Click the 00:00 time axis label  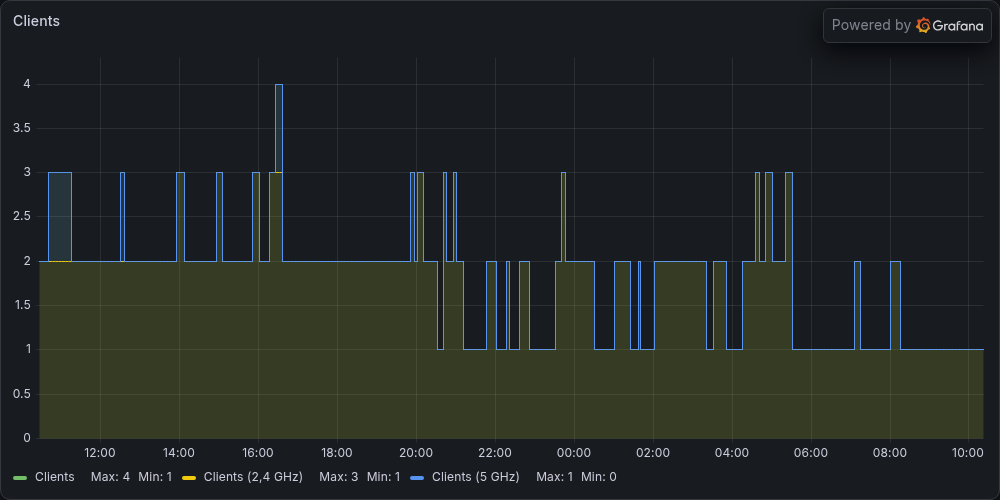point(574,453)
